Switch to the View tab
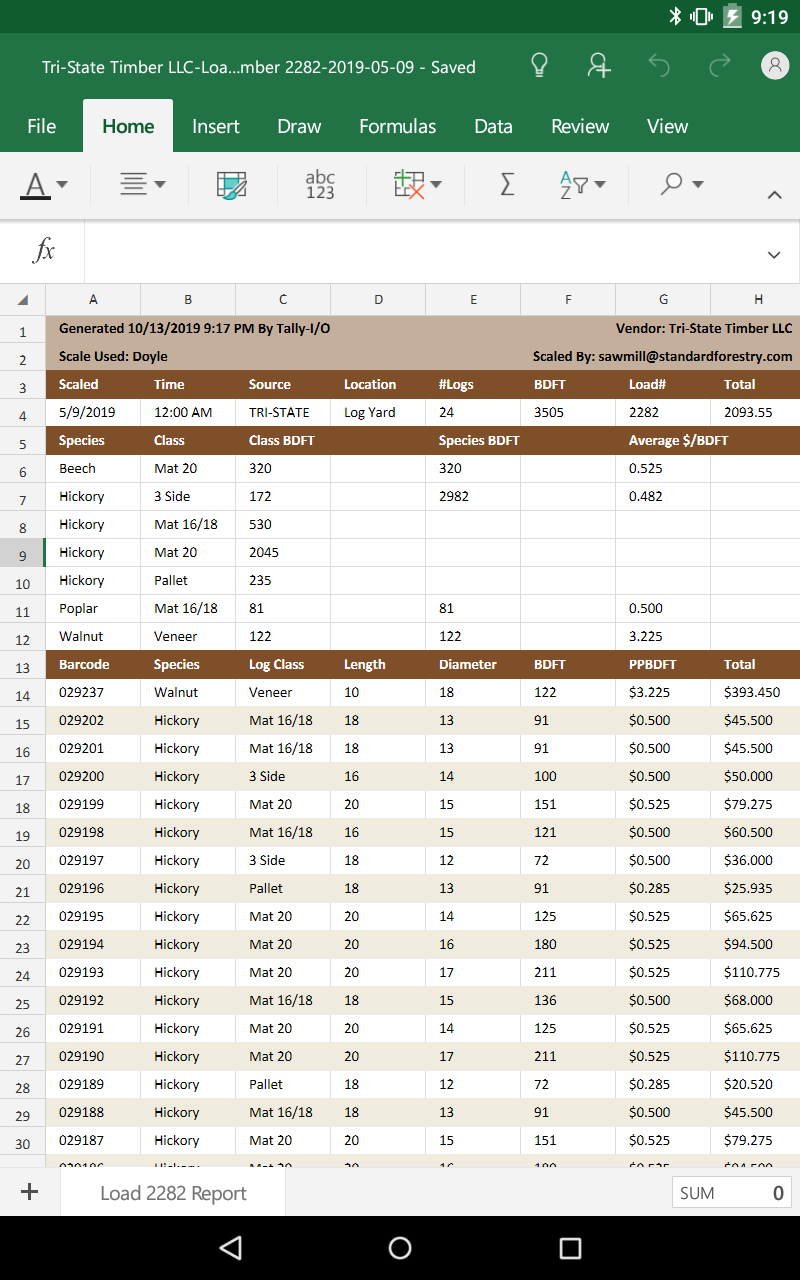Screen dimensions: 800x1280 (x=667, y=126)
